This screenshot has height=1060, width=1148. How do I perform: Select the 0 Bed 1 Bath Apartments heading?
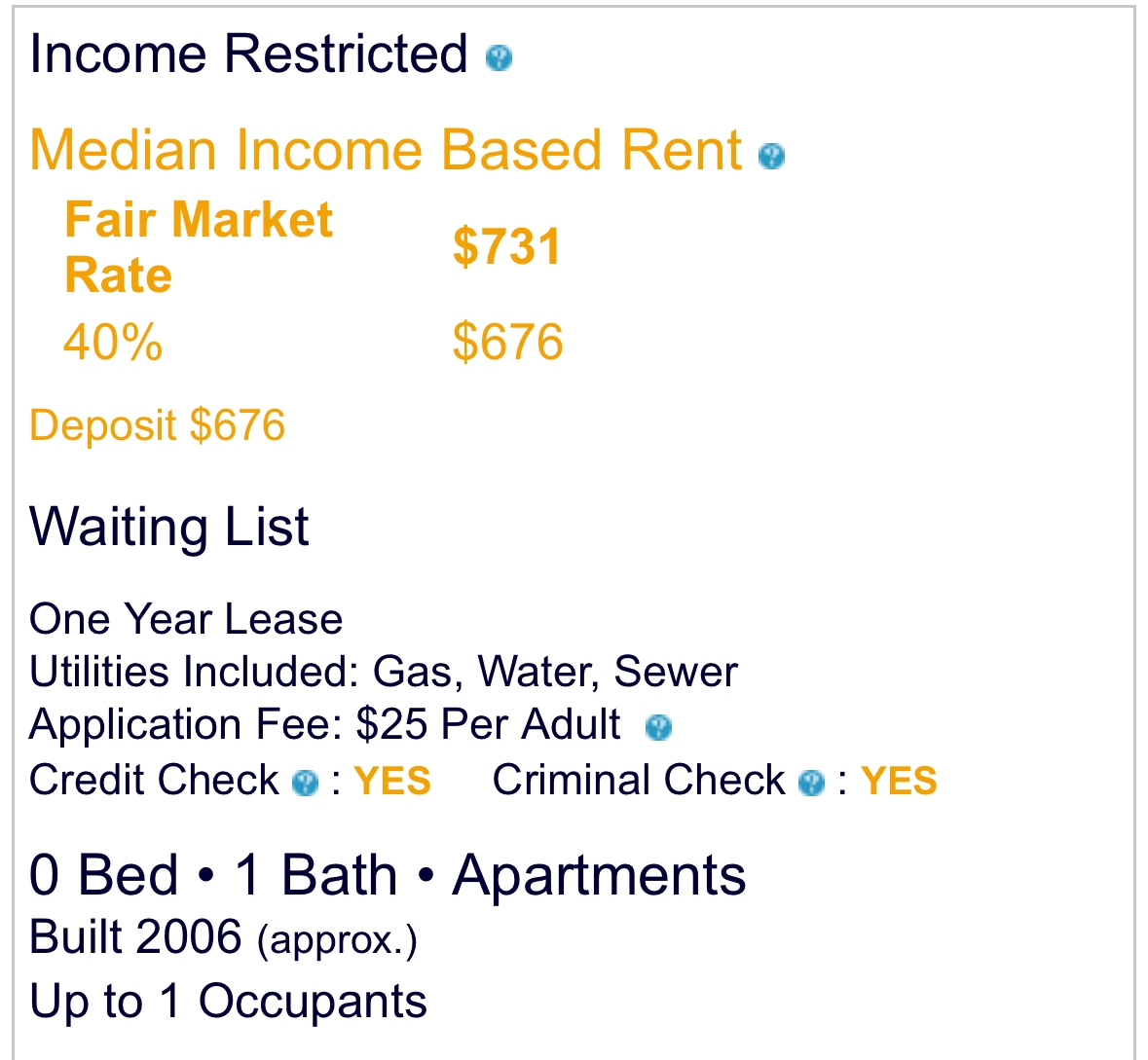388,875
